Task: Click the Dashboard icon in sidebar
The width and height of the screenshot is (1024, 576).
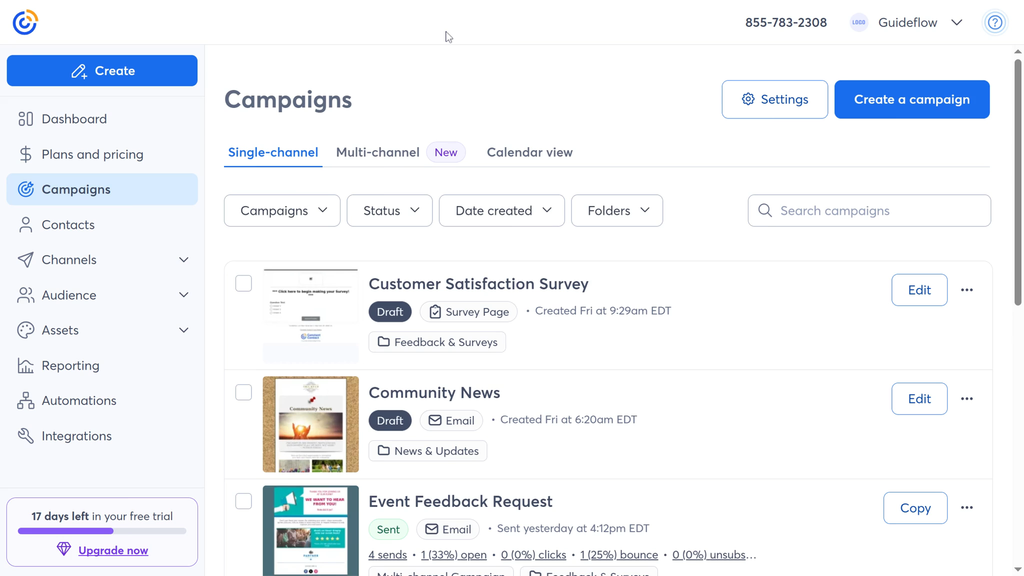Action: (26, 119)
